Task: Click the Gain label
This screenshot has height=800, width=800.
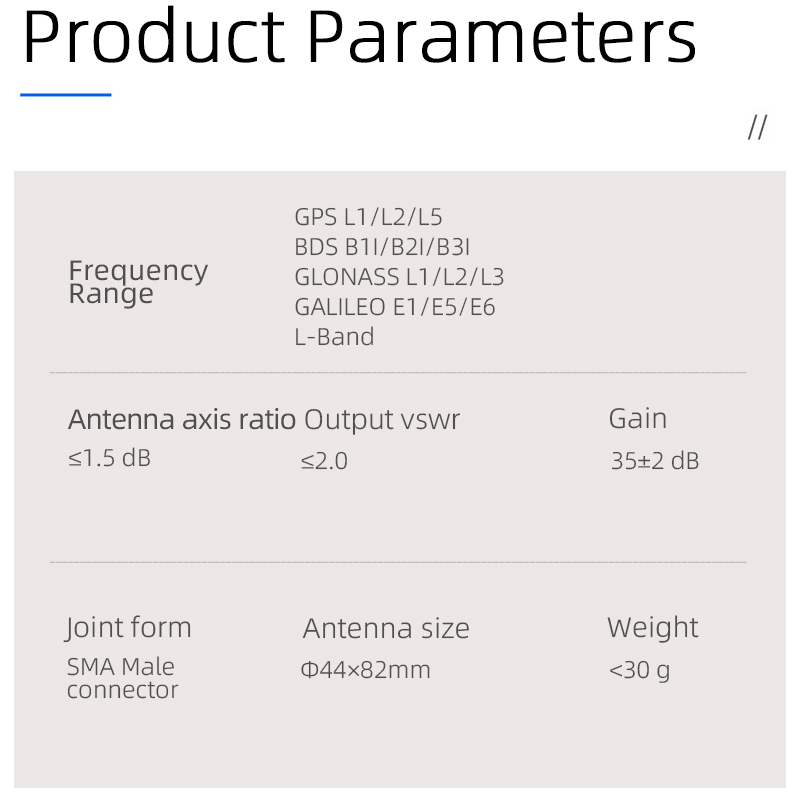Action: tap(637, 418)
